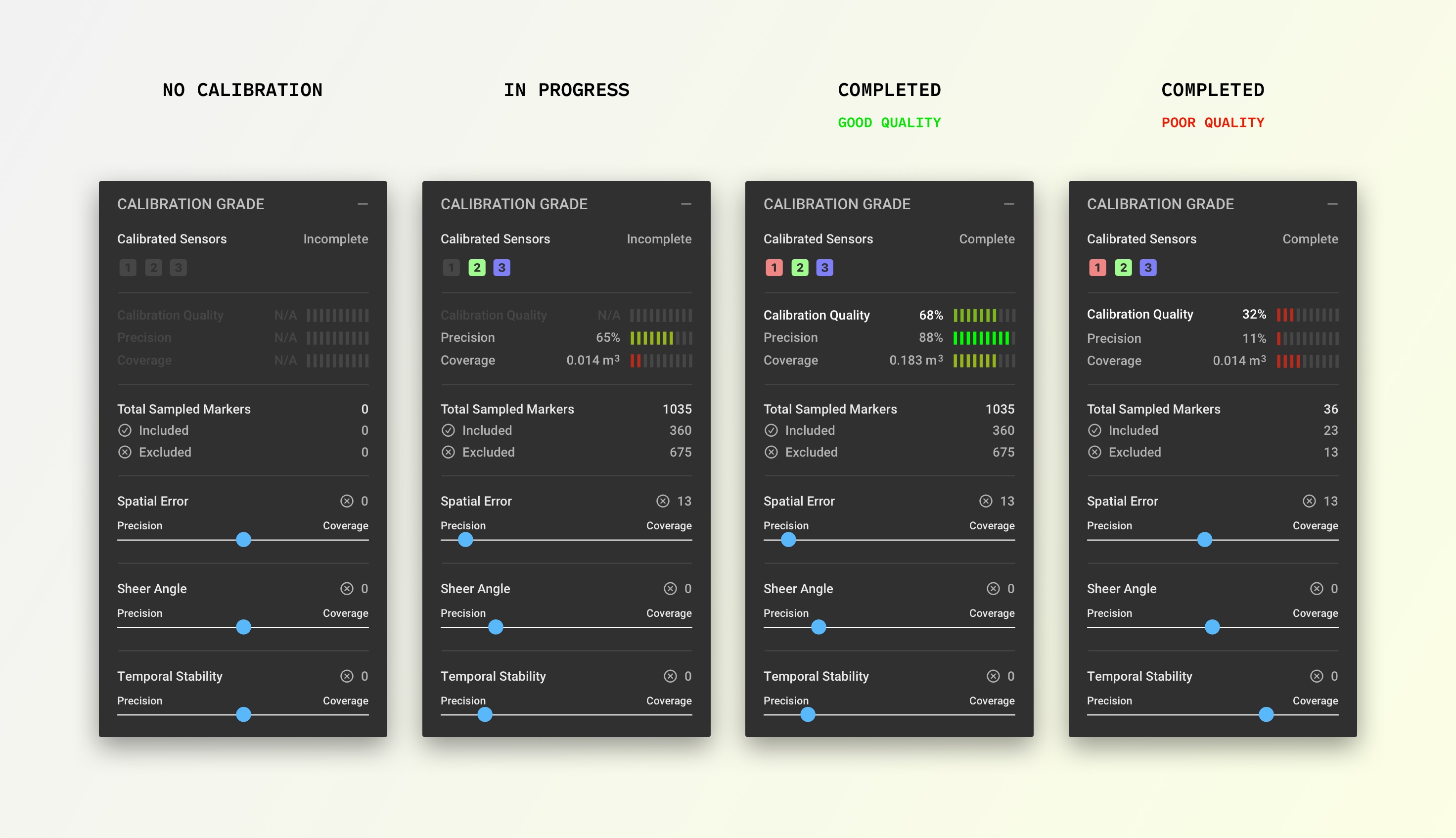
Task: Click the CALIBRATION GRADE title in In Progress panel
Action: pos(514,204)
